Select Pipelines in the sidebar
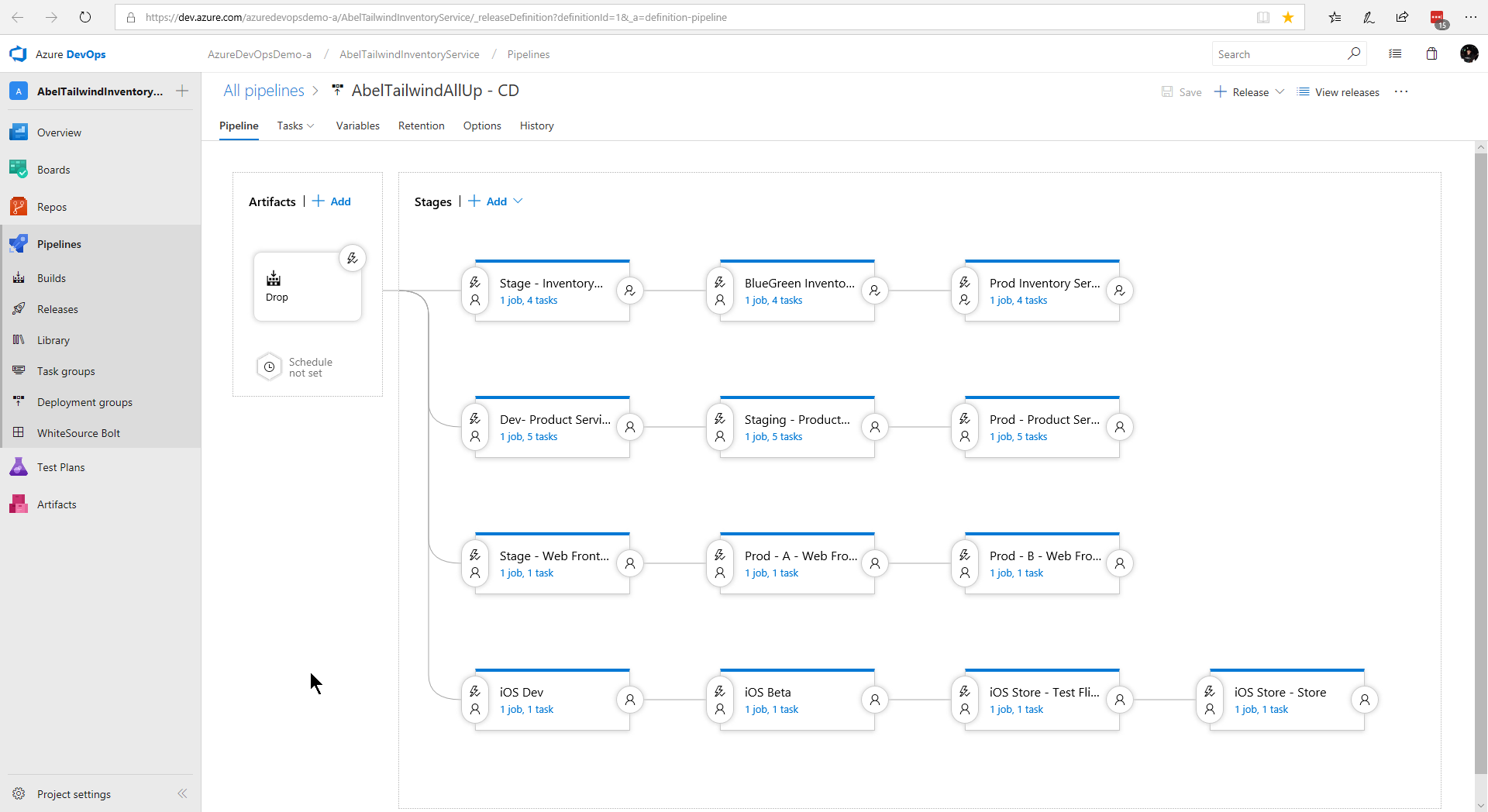This screenshot has height=812, width=1488. [x=59, y=244]
